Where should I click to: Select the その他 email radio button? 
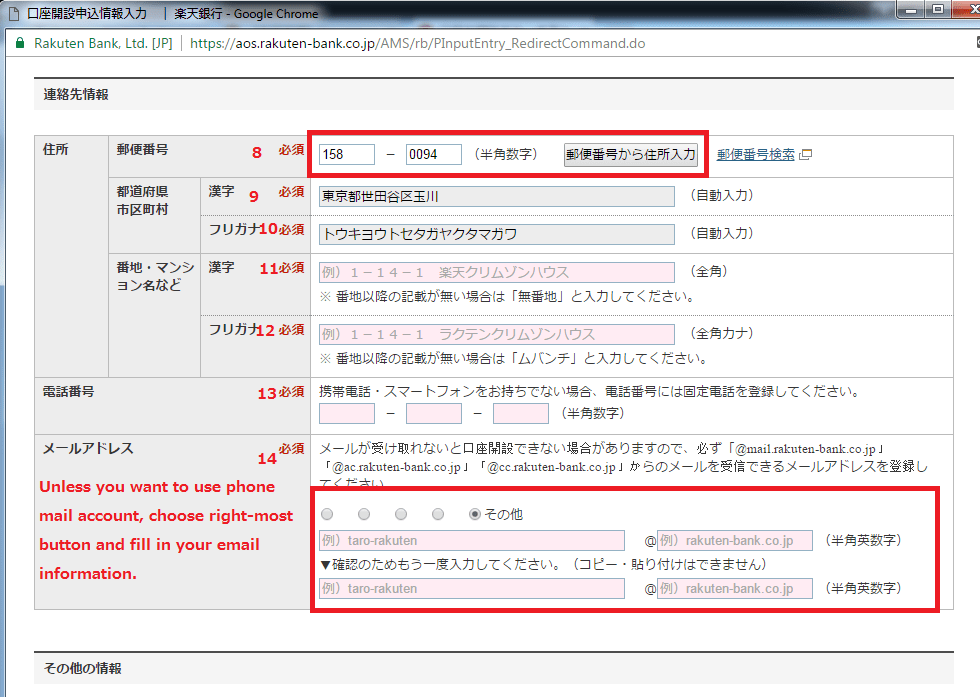pyautogui.click(x=475, y=514)
